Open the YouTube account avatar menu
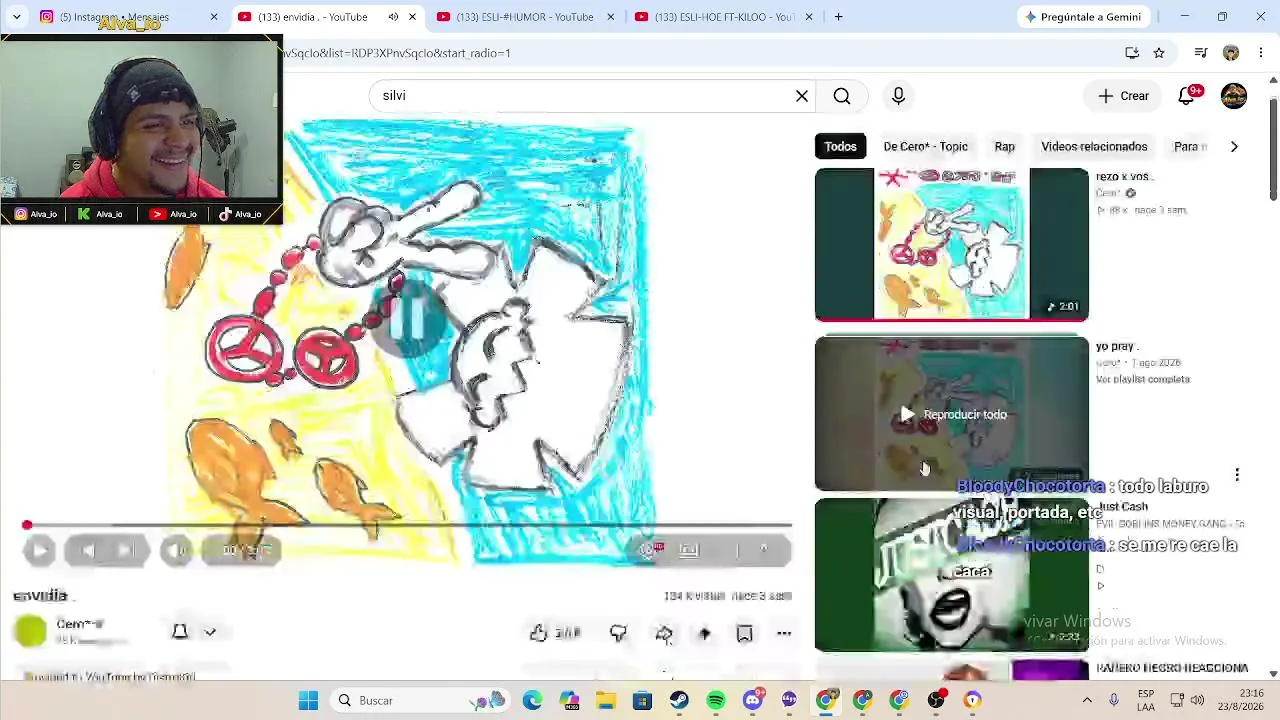Image resolution: width=1280 pixels, height=720 pixels. pos(1234,96)
